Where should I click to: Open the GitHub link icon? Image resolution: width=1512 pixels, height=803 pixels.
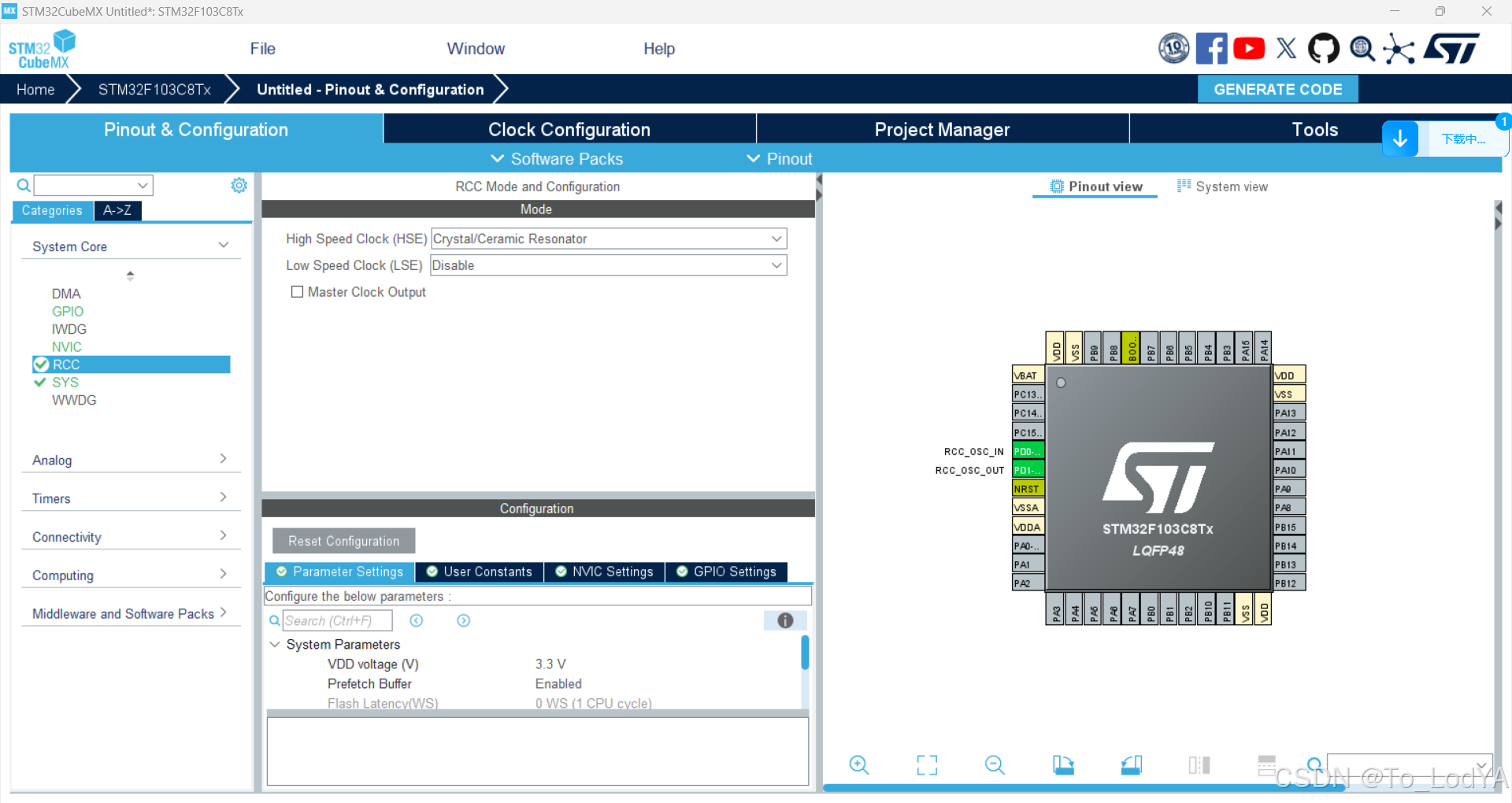(x=1324, y=49)
